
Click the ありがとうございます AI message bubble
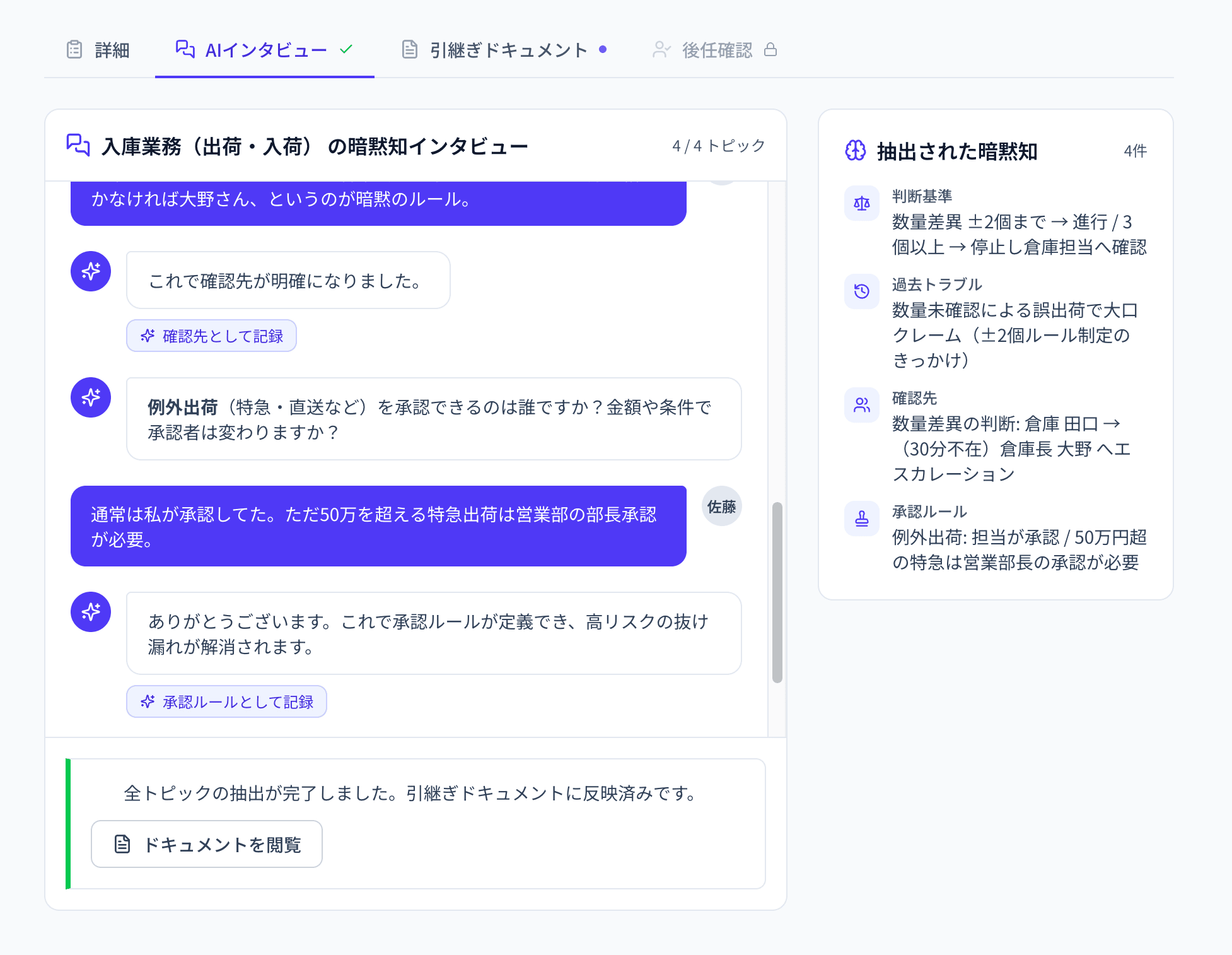[x=434, y=633]
